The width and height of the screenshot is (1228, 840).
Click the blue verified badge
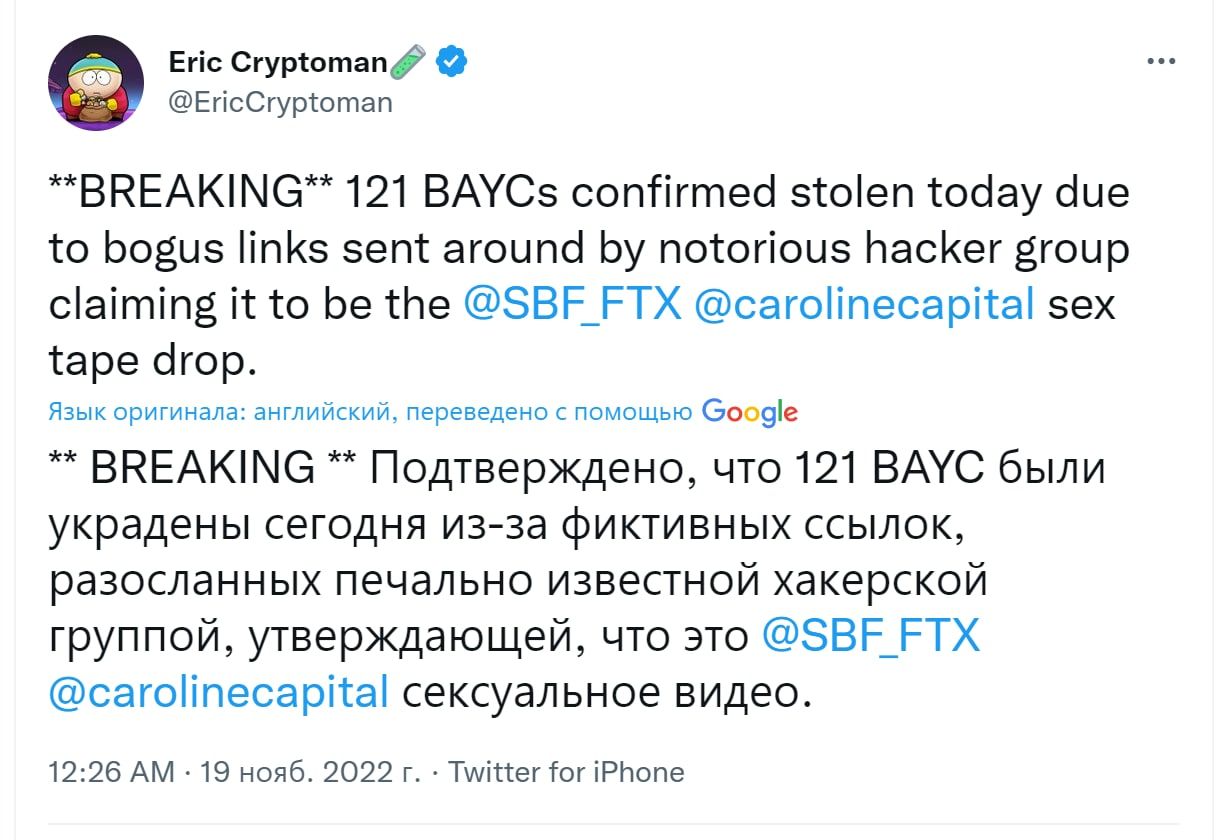(x=455, y=63)
